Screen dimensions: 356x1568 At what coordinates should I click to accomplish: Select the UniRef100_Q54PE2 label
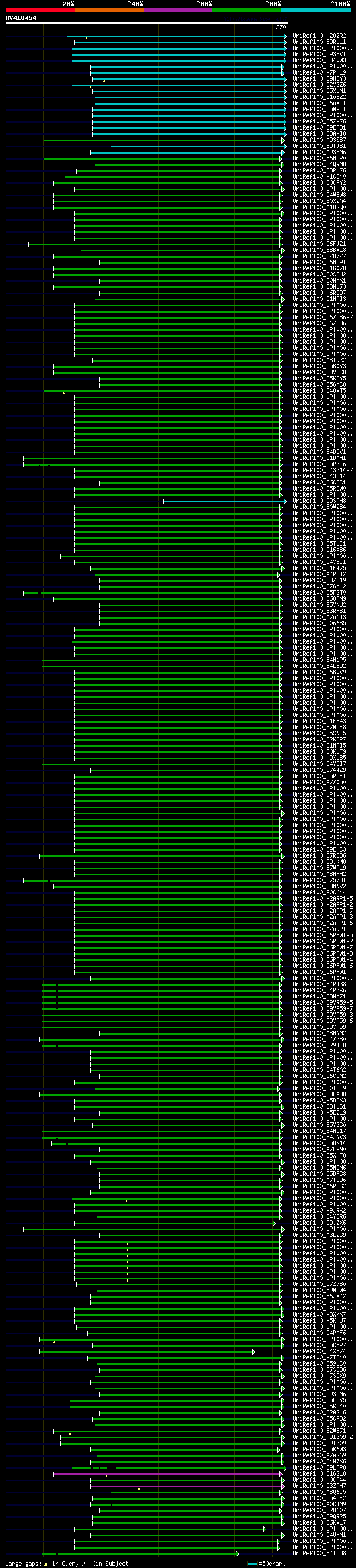tap(319, 1498)
